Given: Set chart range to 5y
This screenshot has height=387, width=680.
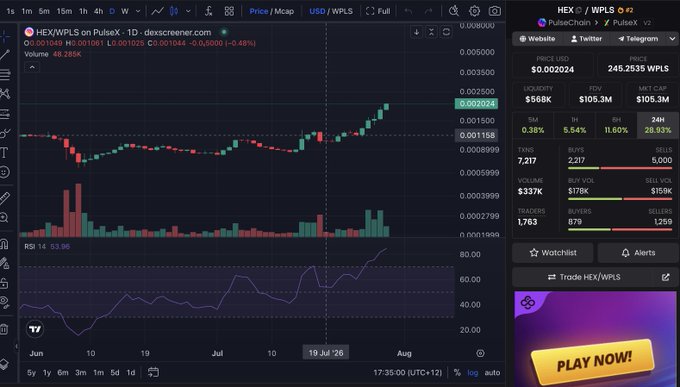Looking at the screenshot, I should coord(31,373).
